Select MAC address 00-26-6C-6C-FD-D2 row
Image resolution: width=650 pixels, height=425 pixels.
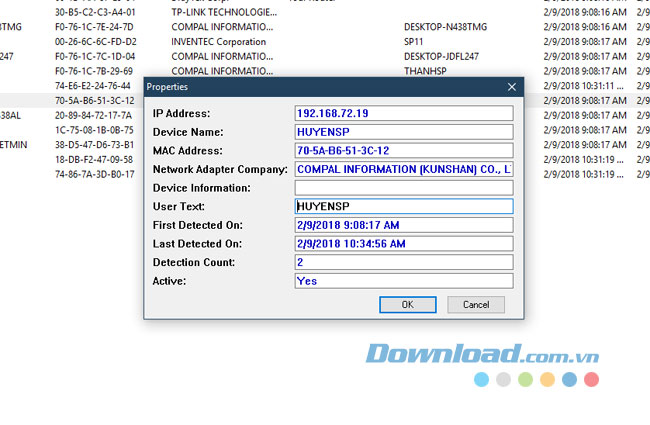pyautogui.click(x=96, y=42)
